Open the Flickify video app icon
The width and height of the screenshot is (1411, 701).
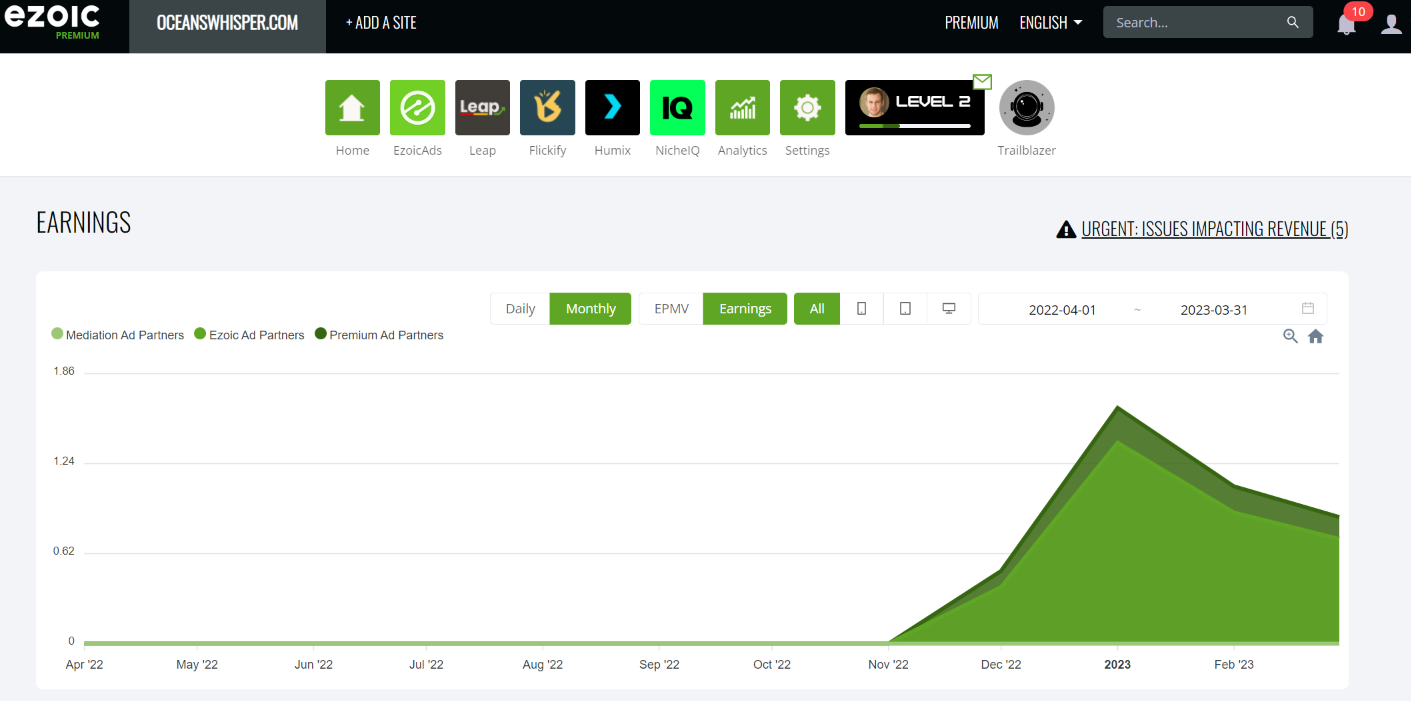pos(547,107)
